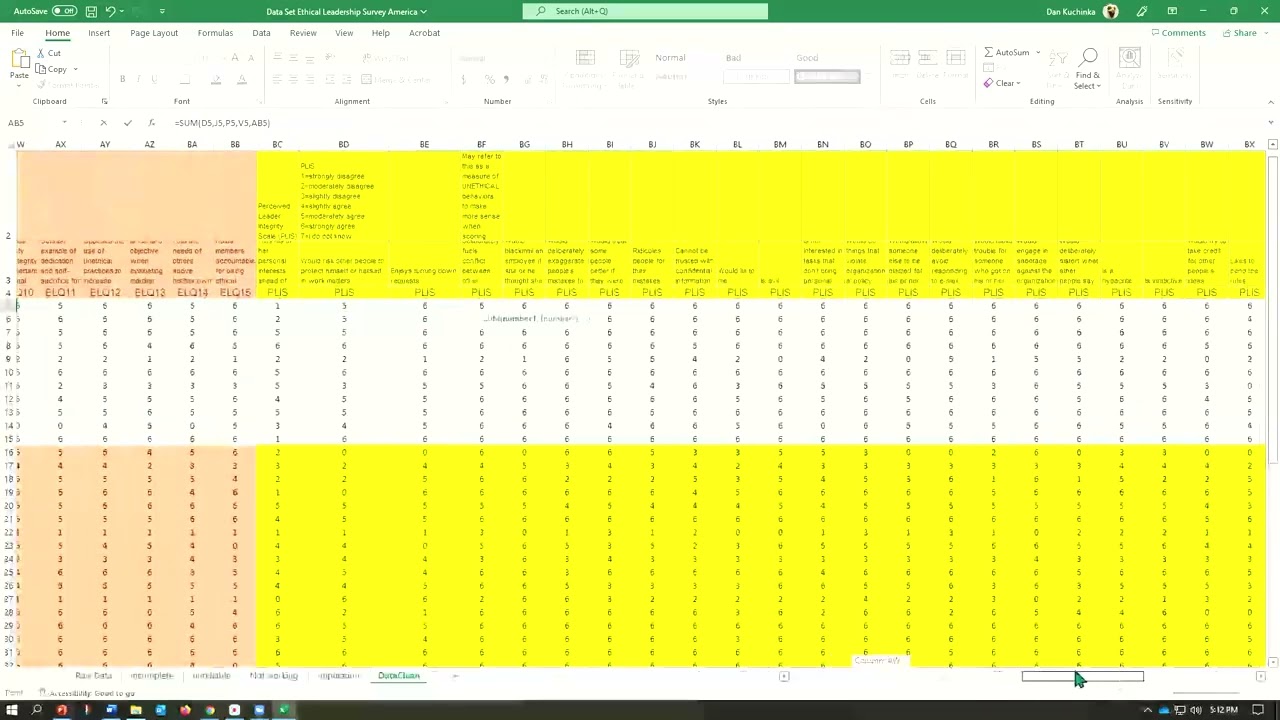Image resolution: width=1280 pixels, height=720 pixels.
Task: Click Decrease Font Size icon
Action: pos(249,58)
